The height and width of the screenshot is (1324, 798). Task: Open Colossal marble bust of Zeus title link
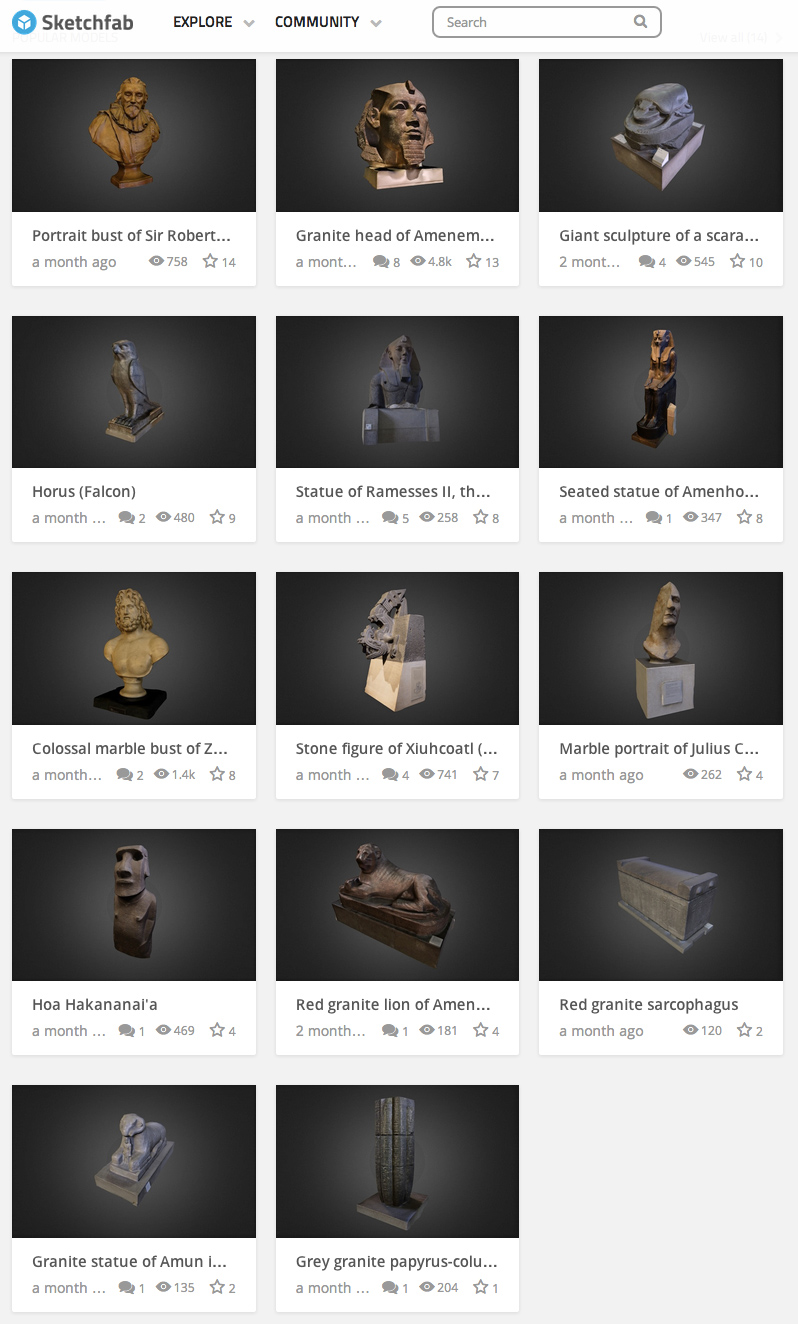pyautogui.click(x=130, y=748)
